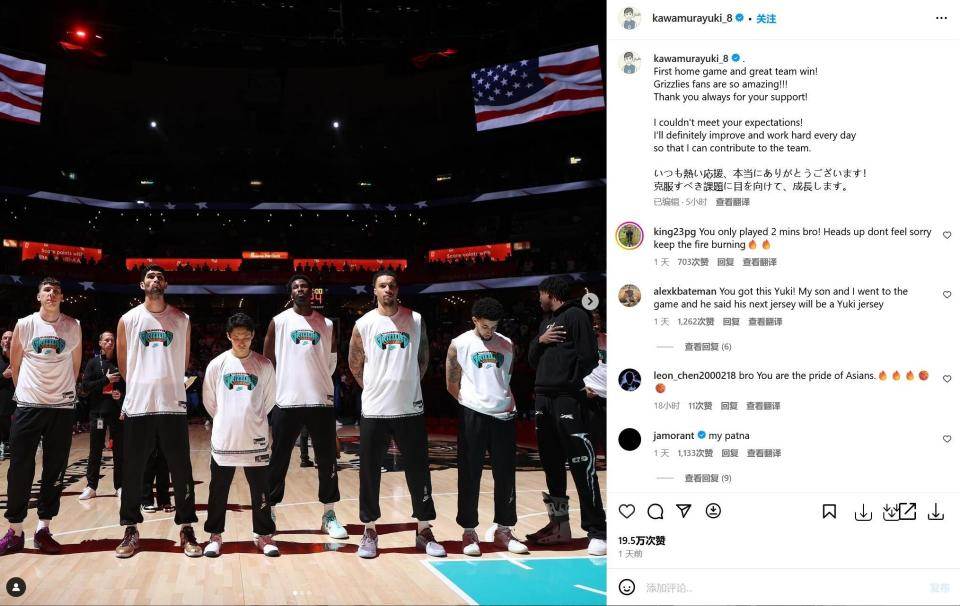Open kawamurayuki_8 header profile avatar

(629, 18)
